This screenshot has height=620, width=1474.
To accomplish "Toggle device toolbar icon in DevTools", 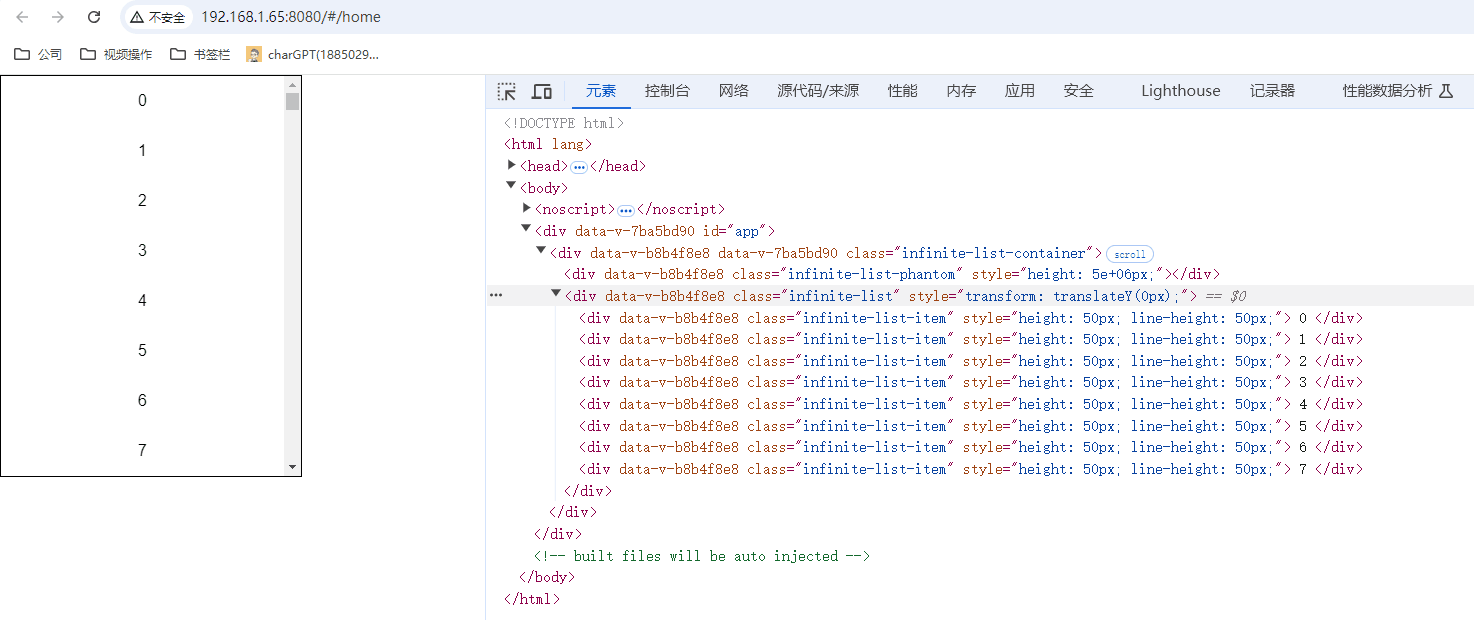I will tap(541, 91).
